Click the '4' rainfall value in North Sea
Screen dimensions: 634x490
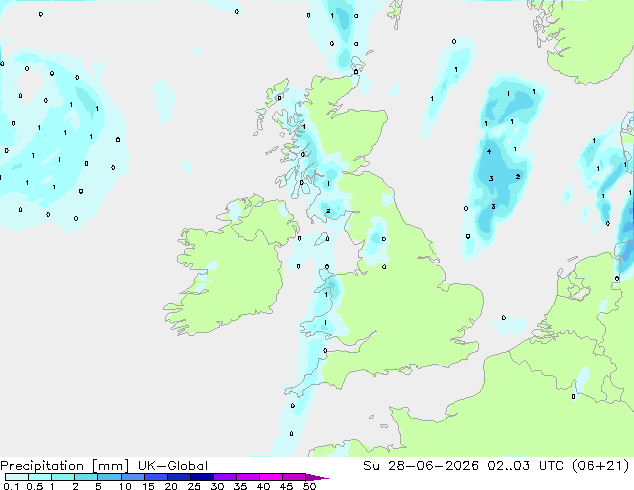pyautogui.click(x=489, y=151)
